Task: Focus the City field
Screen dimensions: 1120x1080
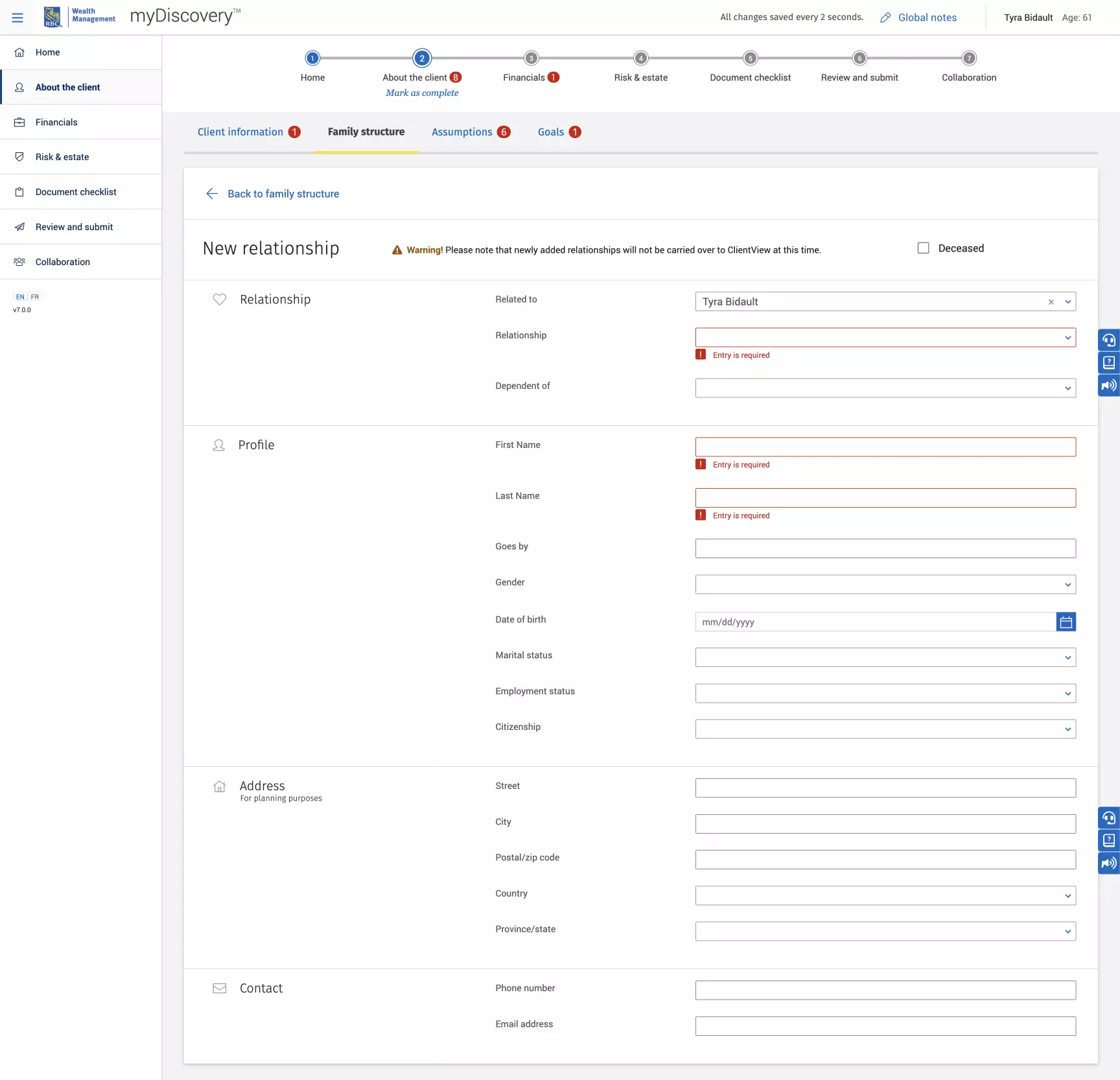Action: point(885,824)
